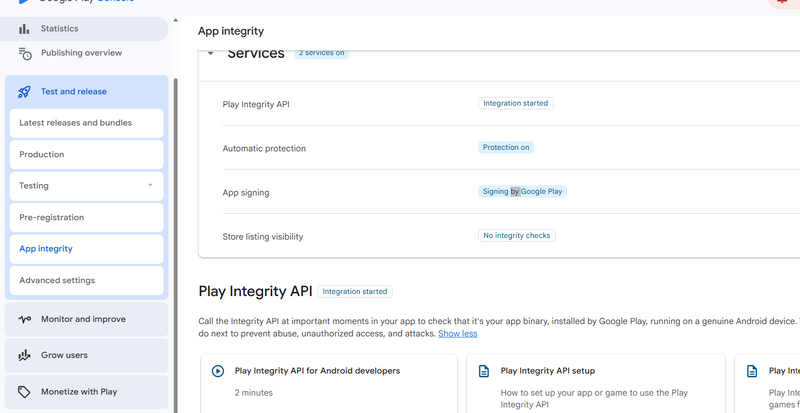Click the Show less link
Image resolution: width=800 pixels, height=413 pixels.
coord(457,334)
